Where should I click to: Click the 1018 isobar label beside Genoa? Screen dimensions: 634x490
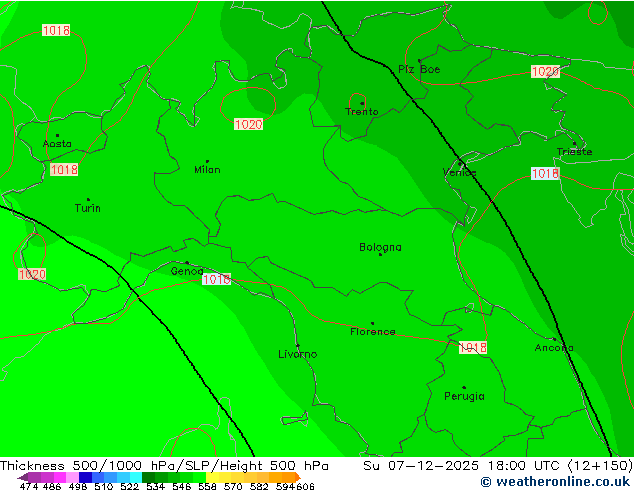pyautogui.click(x=216, y=279)
